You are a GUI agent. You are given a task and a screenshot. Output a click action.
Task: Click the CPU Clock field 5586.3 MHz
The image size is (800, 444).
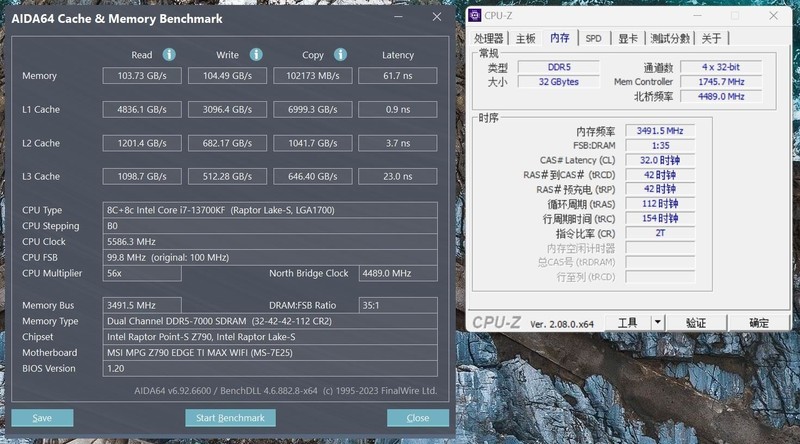pyautogui.click(x=270, y=241)
